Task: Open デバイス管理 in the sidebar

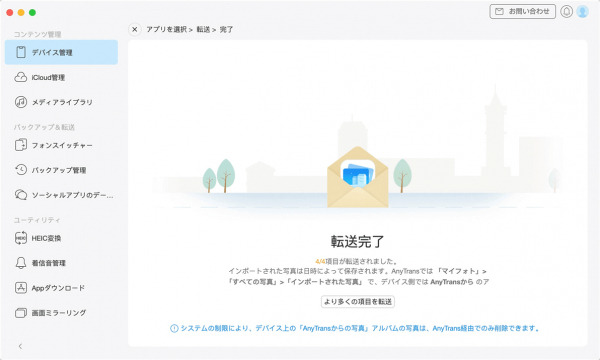Action: click(61, 52)
